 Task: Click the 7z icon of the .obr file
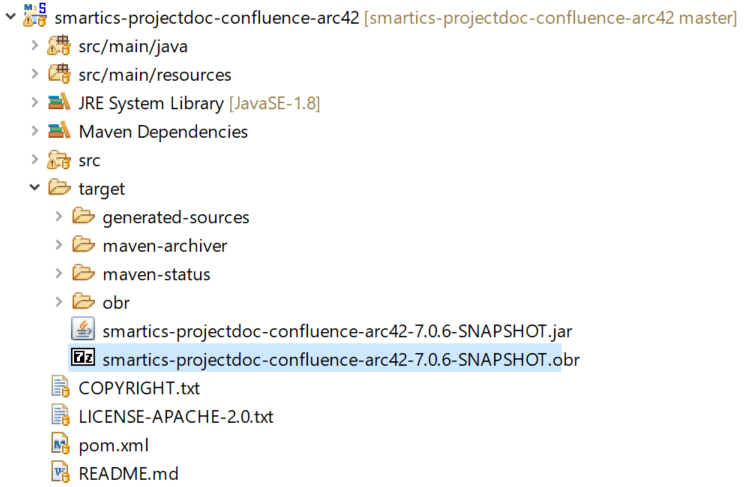pyautogui.click(x=83, y=359)
